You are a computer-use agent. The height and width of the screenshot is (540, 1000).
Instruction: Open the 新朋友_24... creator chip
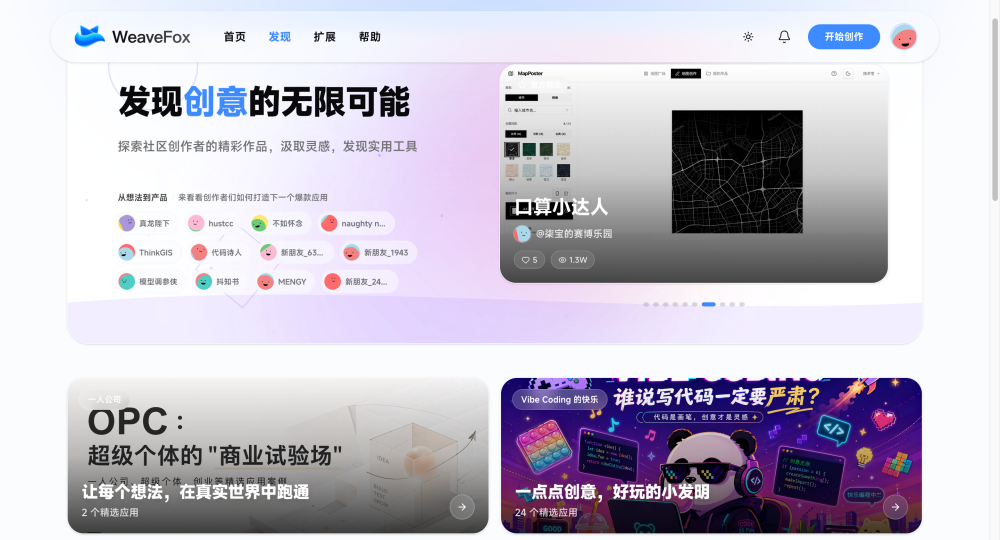pos(360,281)
